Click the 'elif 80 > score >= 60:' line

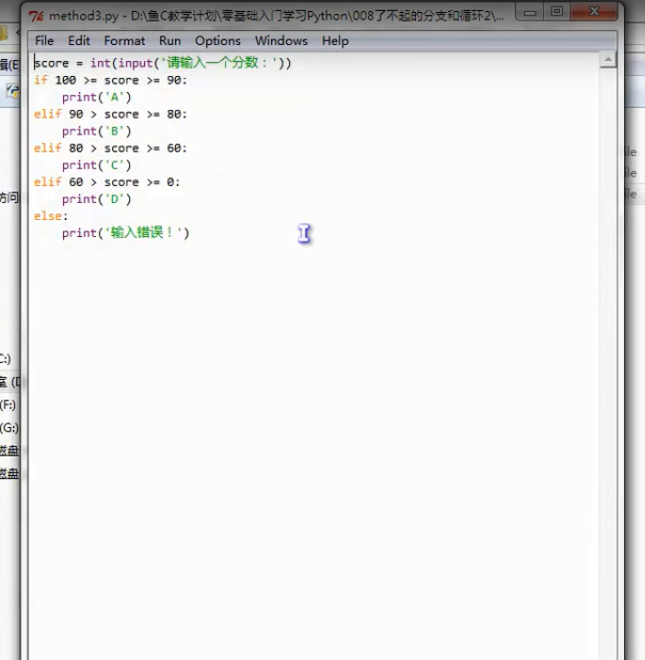coord(110,148)
